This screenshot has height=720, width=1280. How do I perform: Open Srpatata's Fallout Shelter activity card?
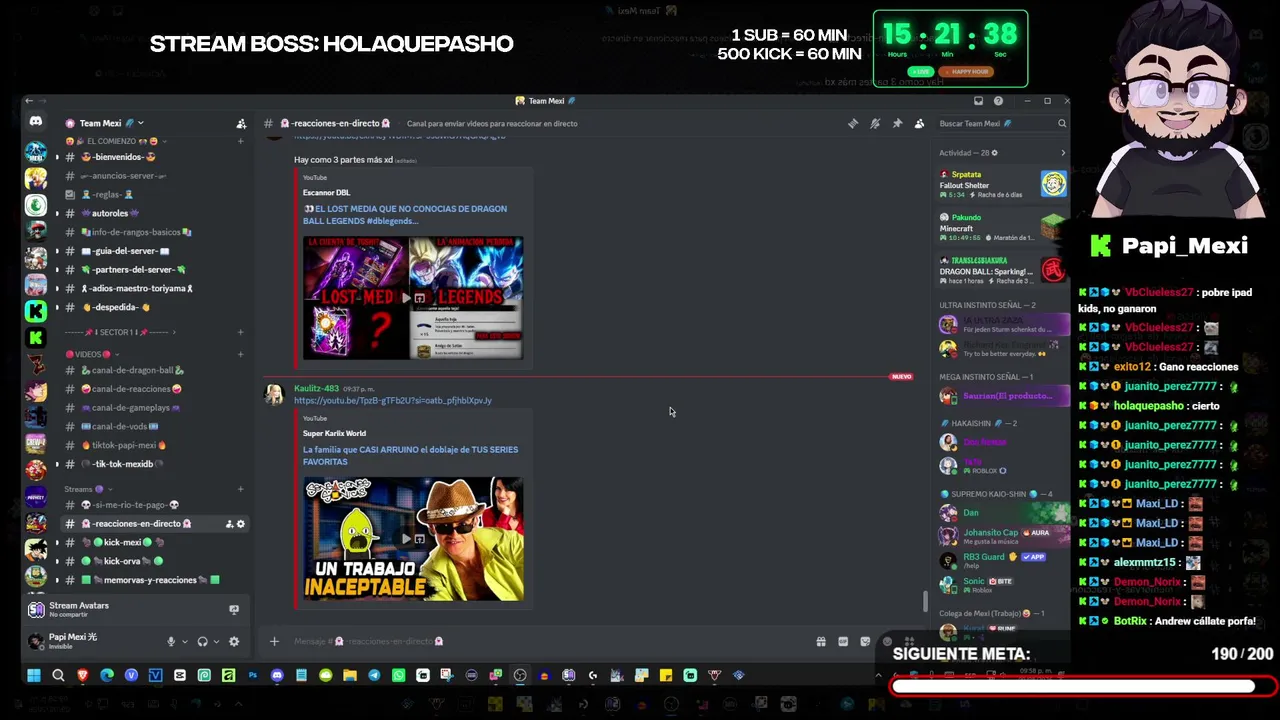click(x=1003, y=185)
